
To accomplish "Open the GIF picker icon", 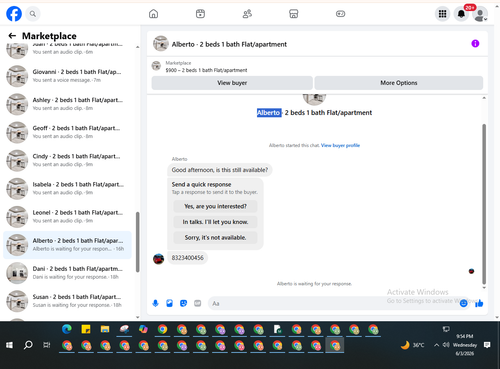I will click(198, 303).
